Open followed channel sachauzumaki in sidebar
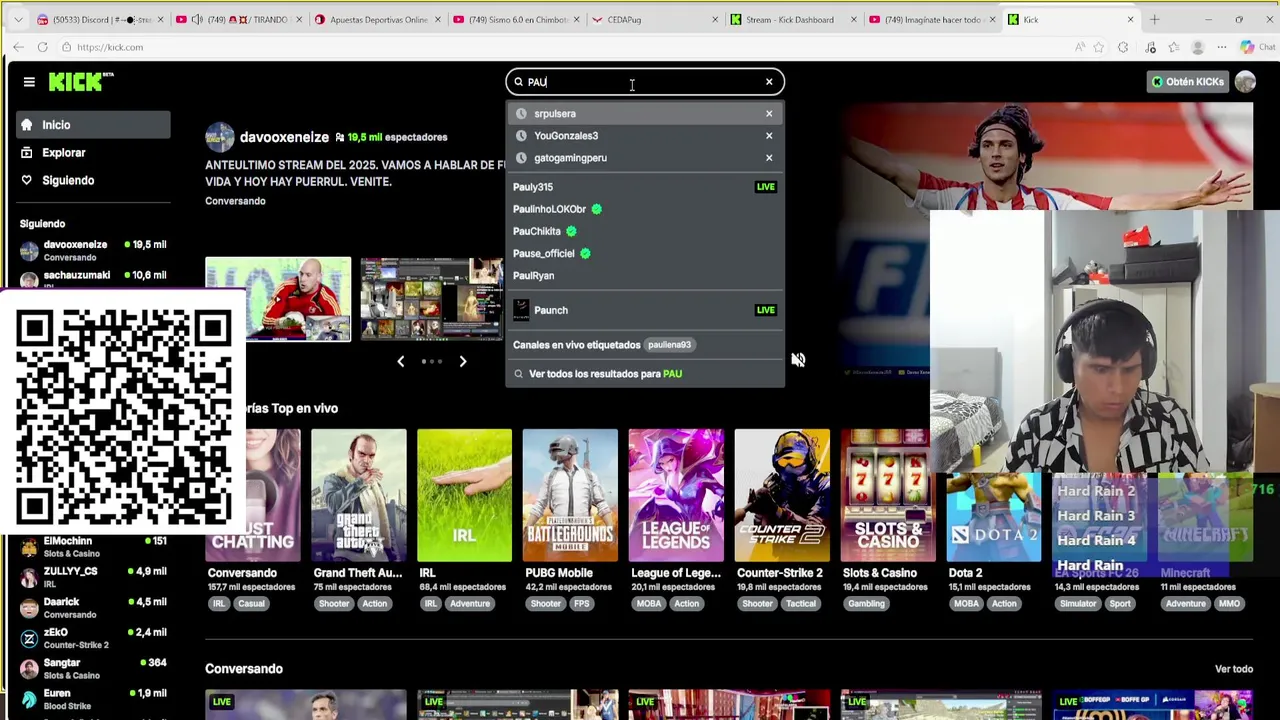This screenshot has height=720, width=1280. point(93,279)
